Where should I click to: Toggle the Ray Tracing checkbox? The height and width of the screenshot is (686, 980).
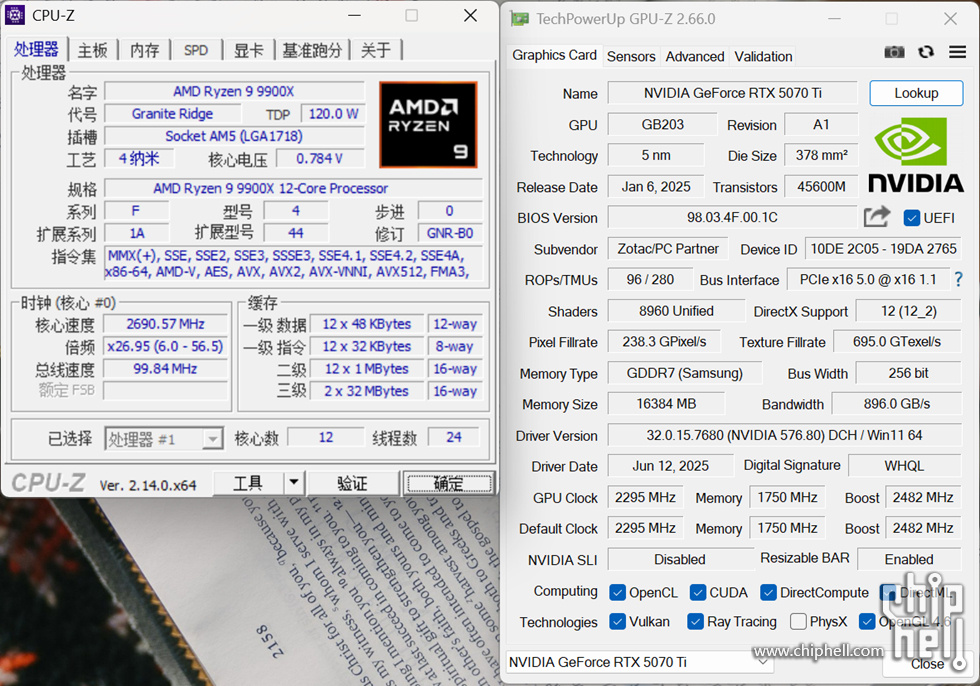pyautogui.click(x=695, y=622)
